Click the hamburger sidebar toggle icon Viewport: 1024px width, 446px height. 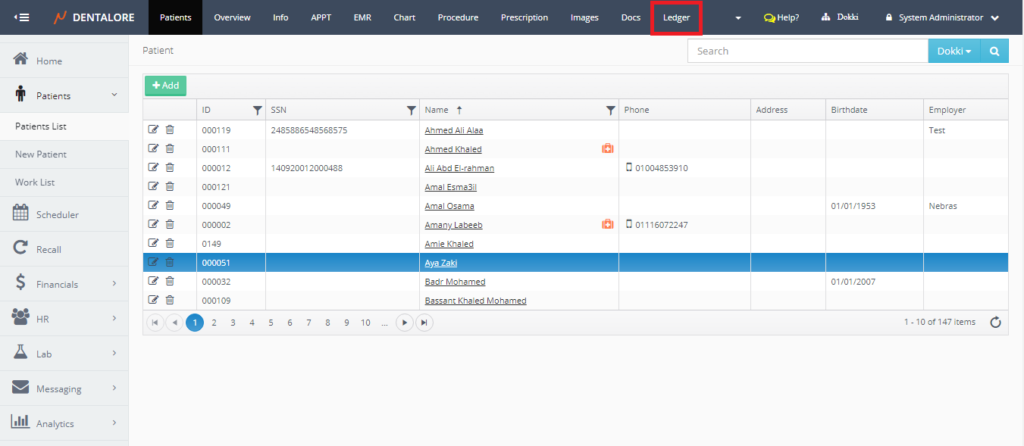pyautogui.click(x=22, y=17)
